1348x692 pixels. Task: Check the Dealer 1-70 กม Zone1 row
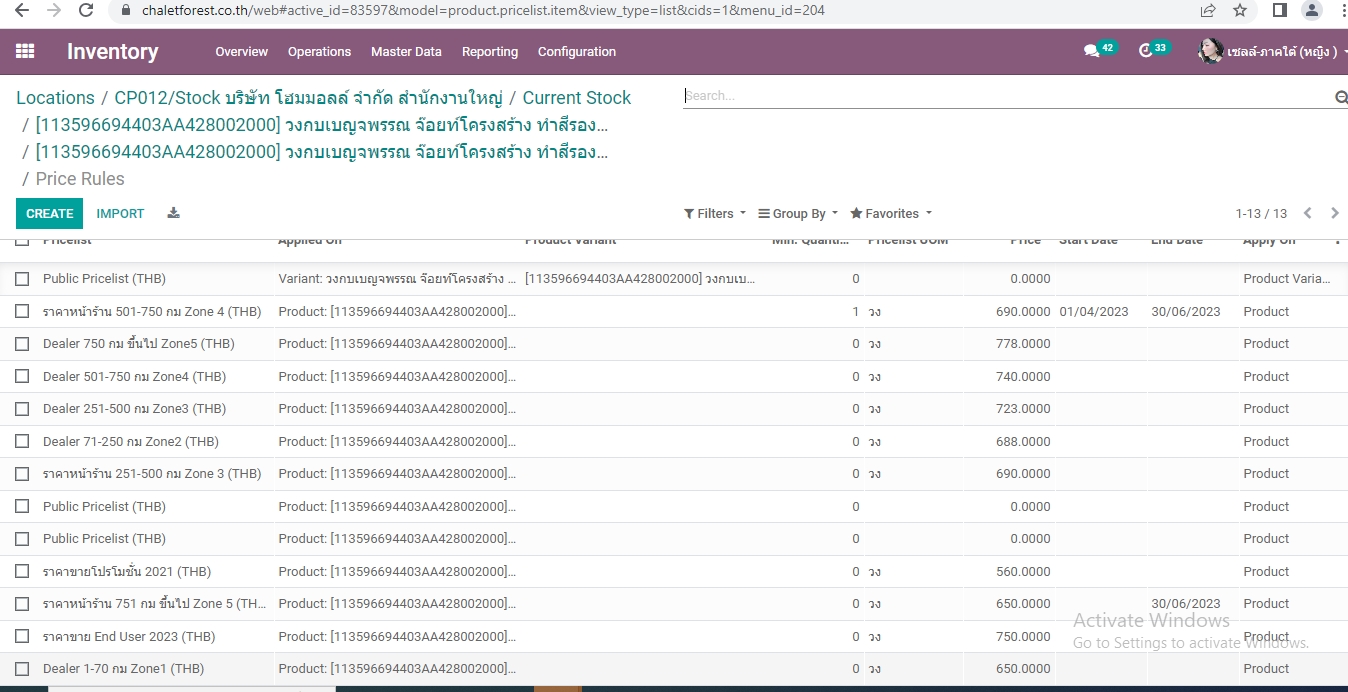[22, 669]
